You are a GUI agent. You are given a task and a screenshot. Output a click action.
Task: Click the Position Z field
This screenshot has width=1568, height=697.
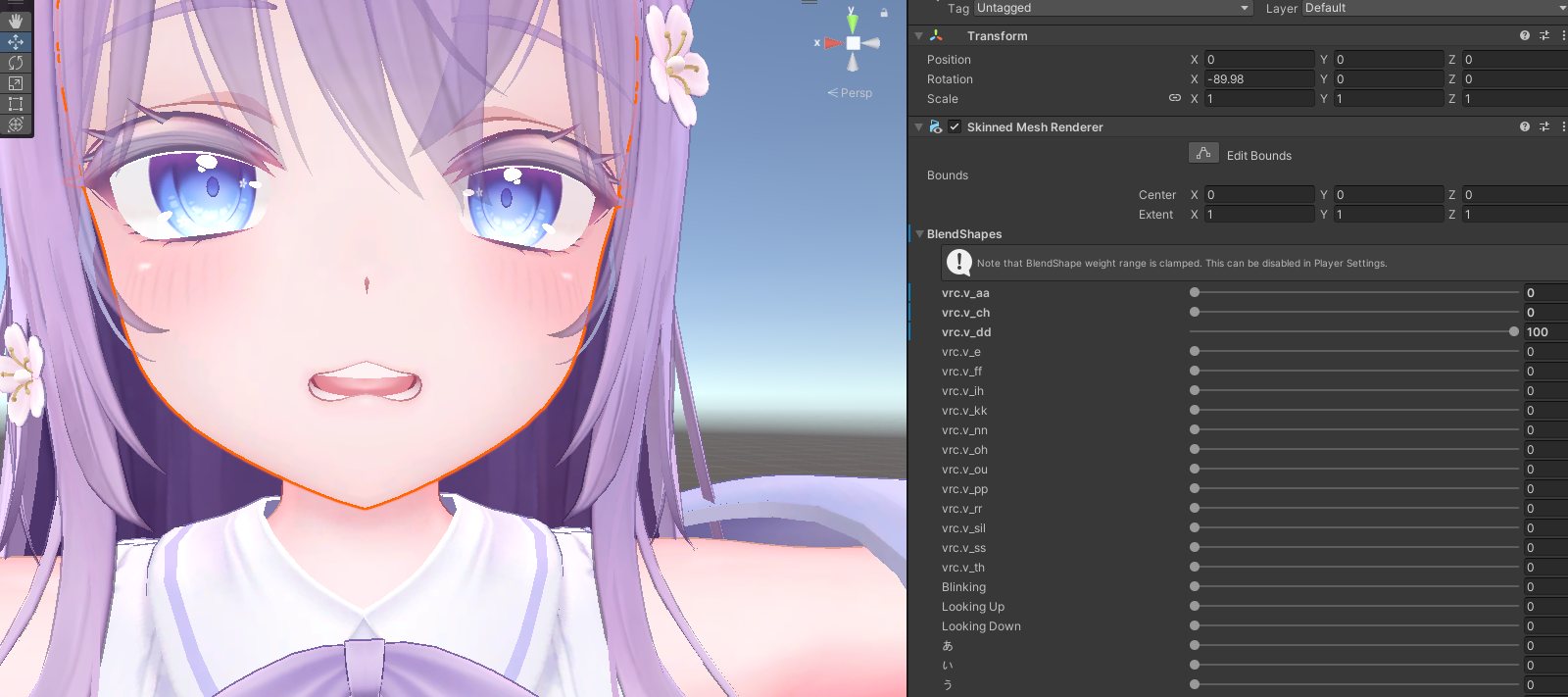(x=1515, y=59)
